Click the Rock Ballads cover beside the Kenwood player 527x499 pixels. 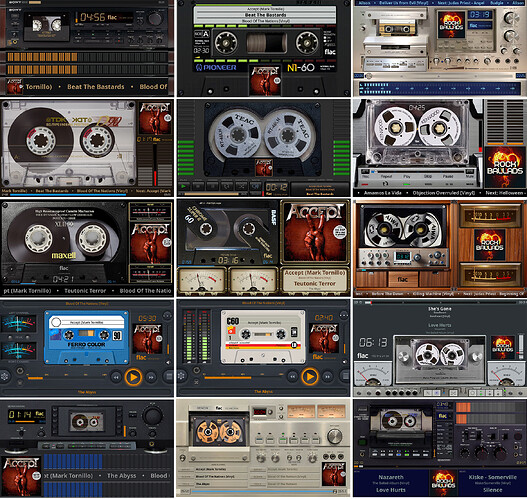[505, 167]
